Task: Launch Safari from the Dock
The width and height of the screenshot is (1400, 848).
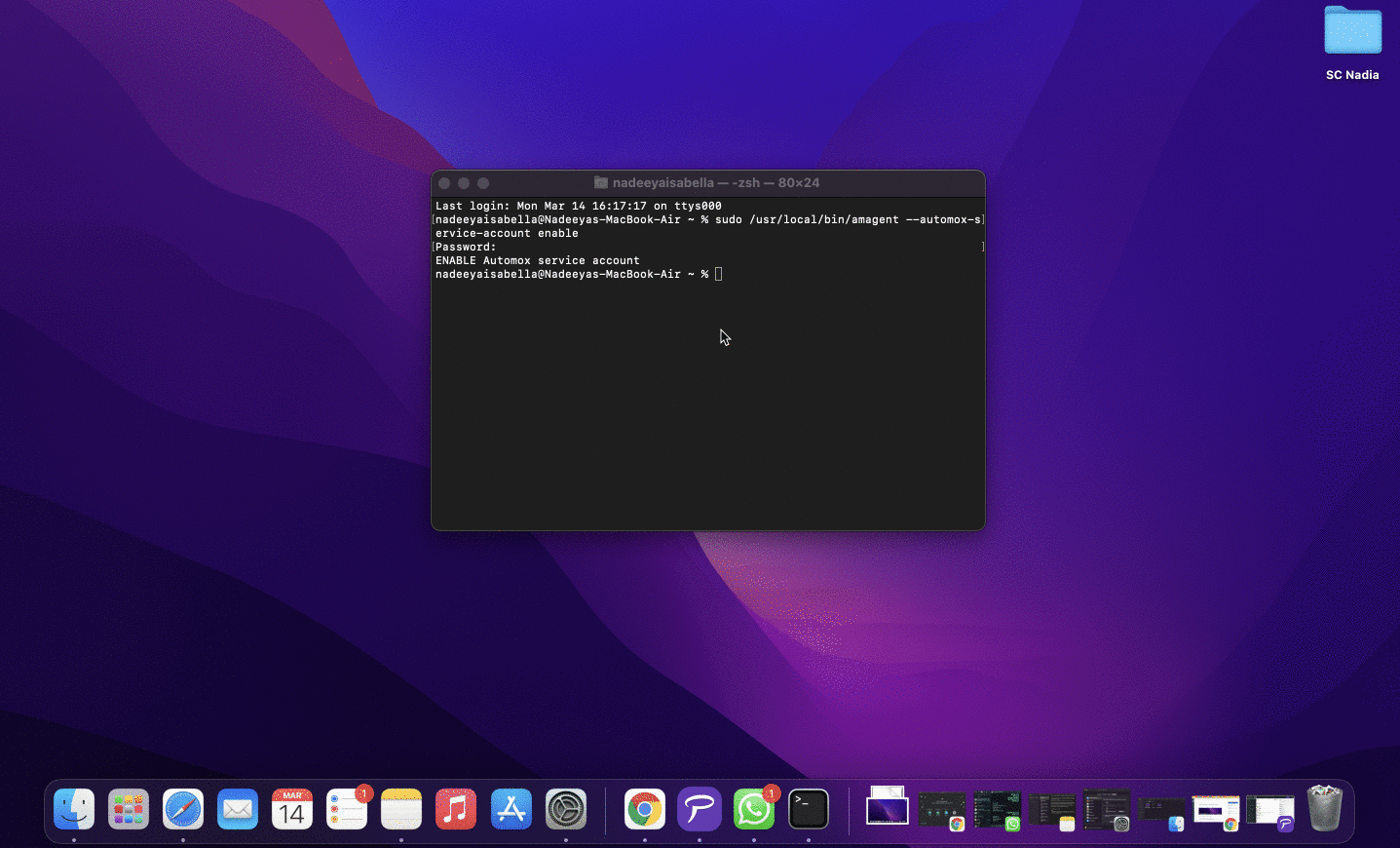Action: (183, 809)
